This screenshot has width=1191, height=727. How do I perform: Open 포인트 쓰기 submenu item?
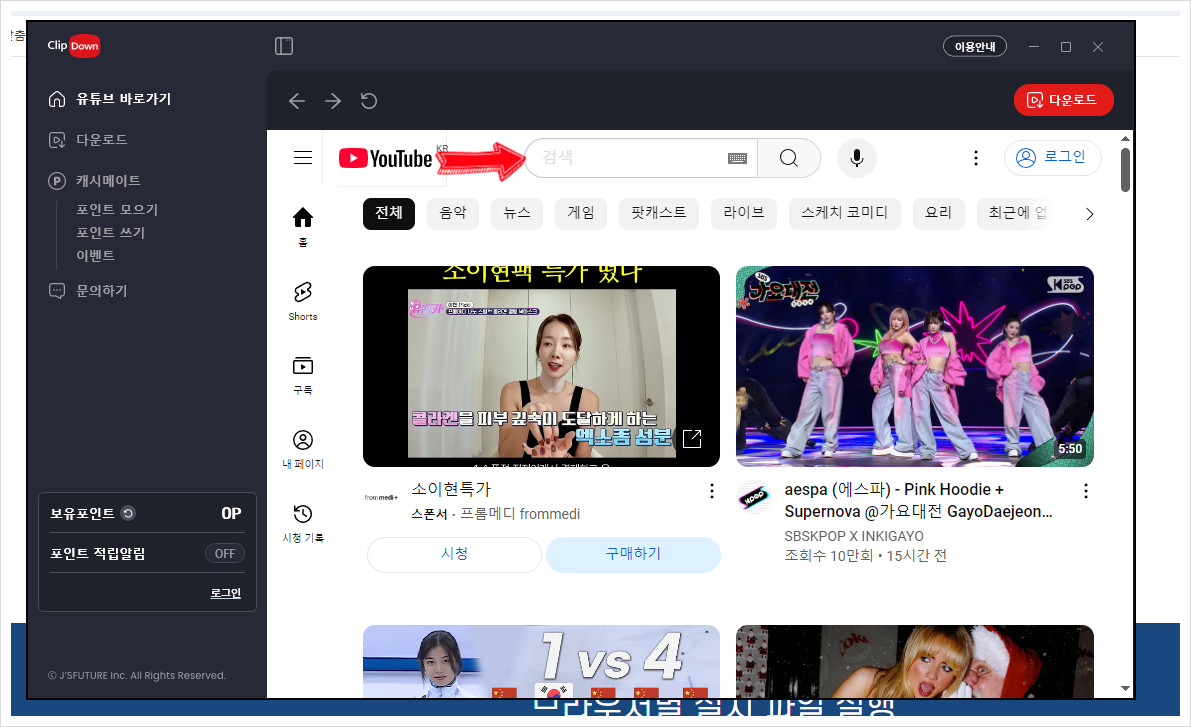(110, 232)
